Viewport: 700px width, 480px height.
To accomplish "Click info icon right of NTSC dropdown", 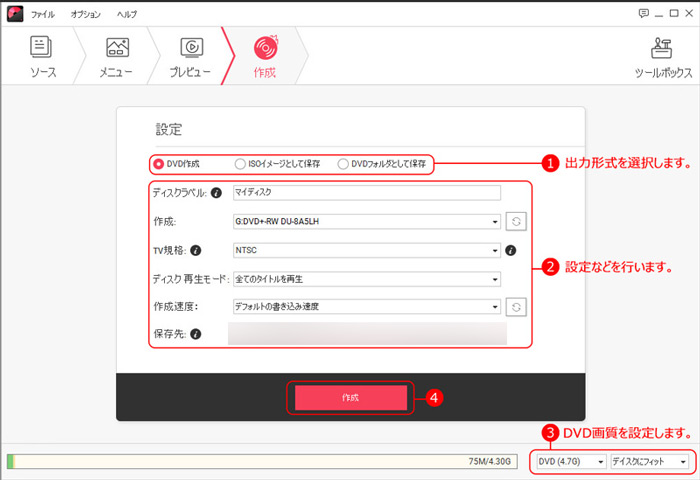I will click(x=511, y=250).
